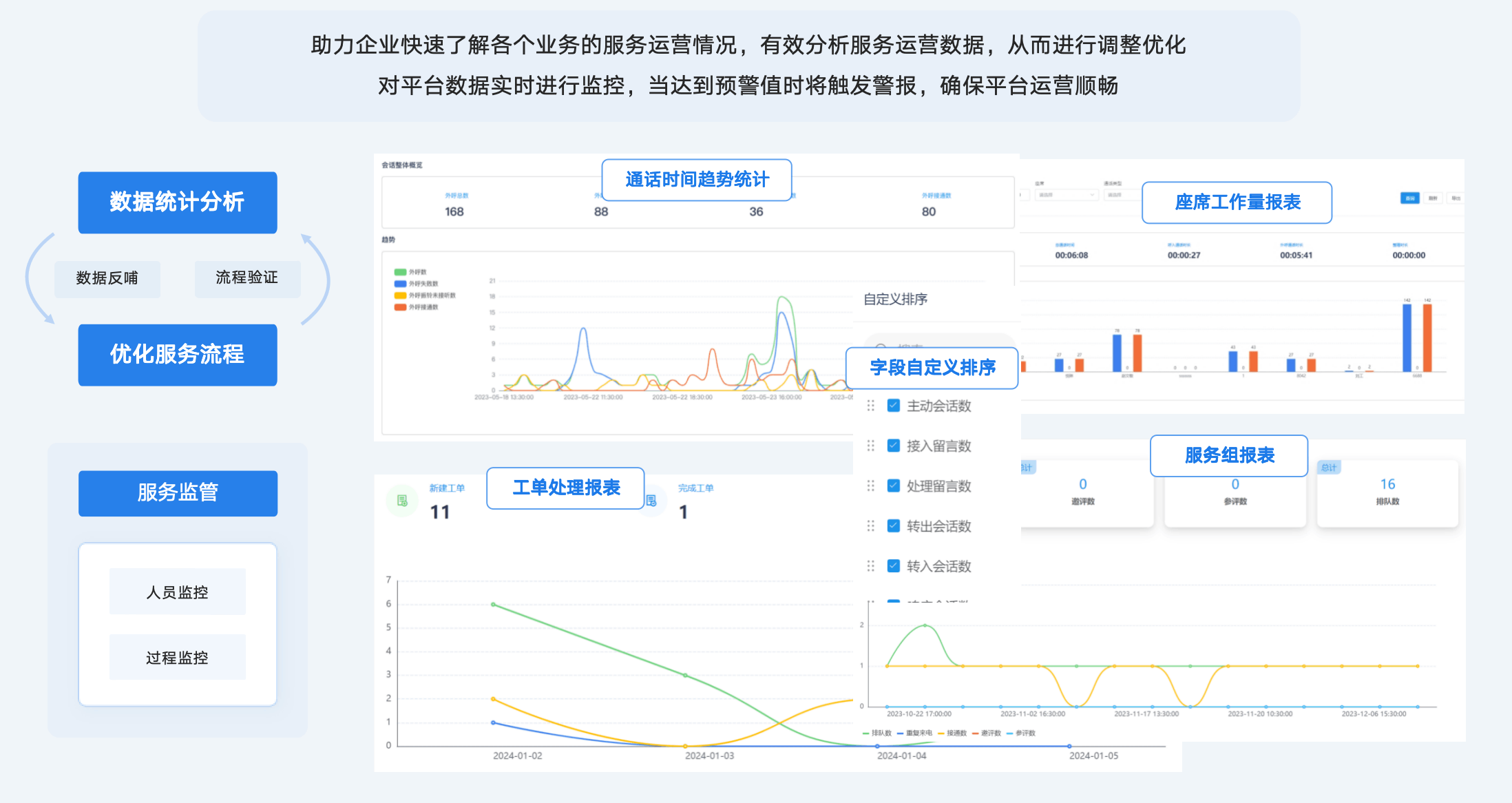Open the 通话类型 select dropdown
The width and height of the screenshot is (1512, 803).
click(1122, 196)
